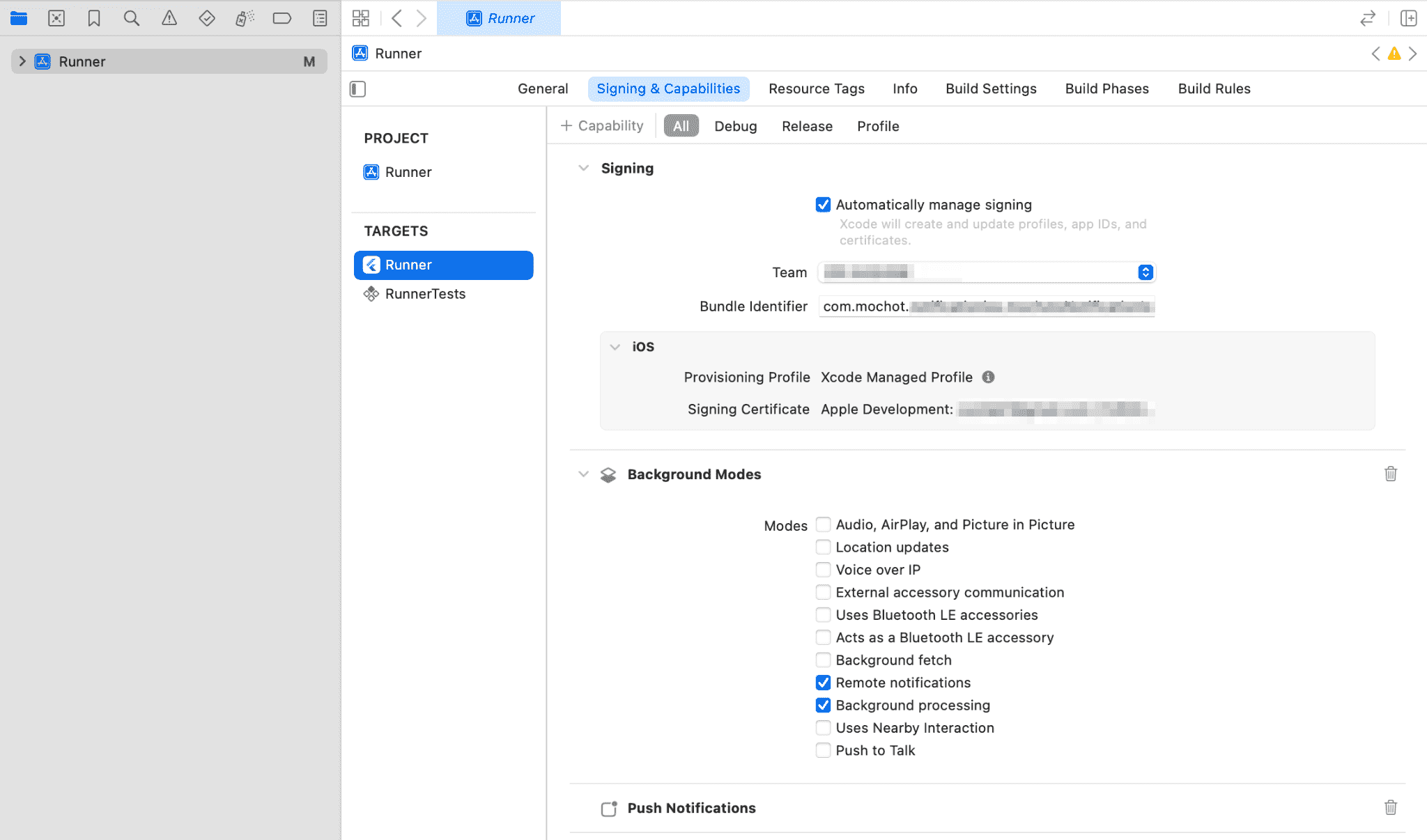Select the Signing & Capabilities tab

pyautogui.click(x=668, y=88)
